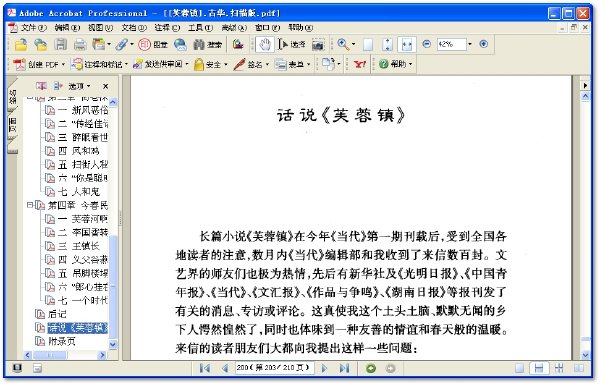Image resolution: width=600 pixels, height=385 pixels.
Task: Select the Hand tool
Action: 264,44
